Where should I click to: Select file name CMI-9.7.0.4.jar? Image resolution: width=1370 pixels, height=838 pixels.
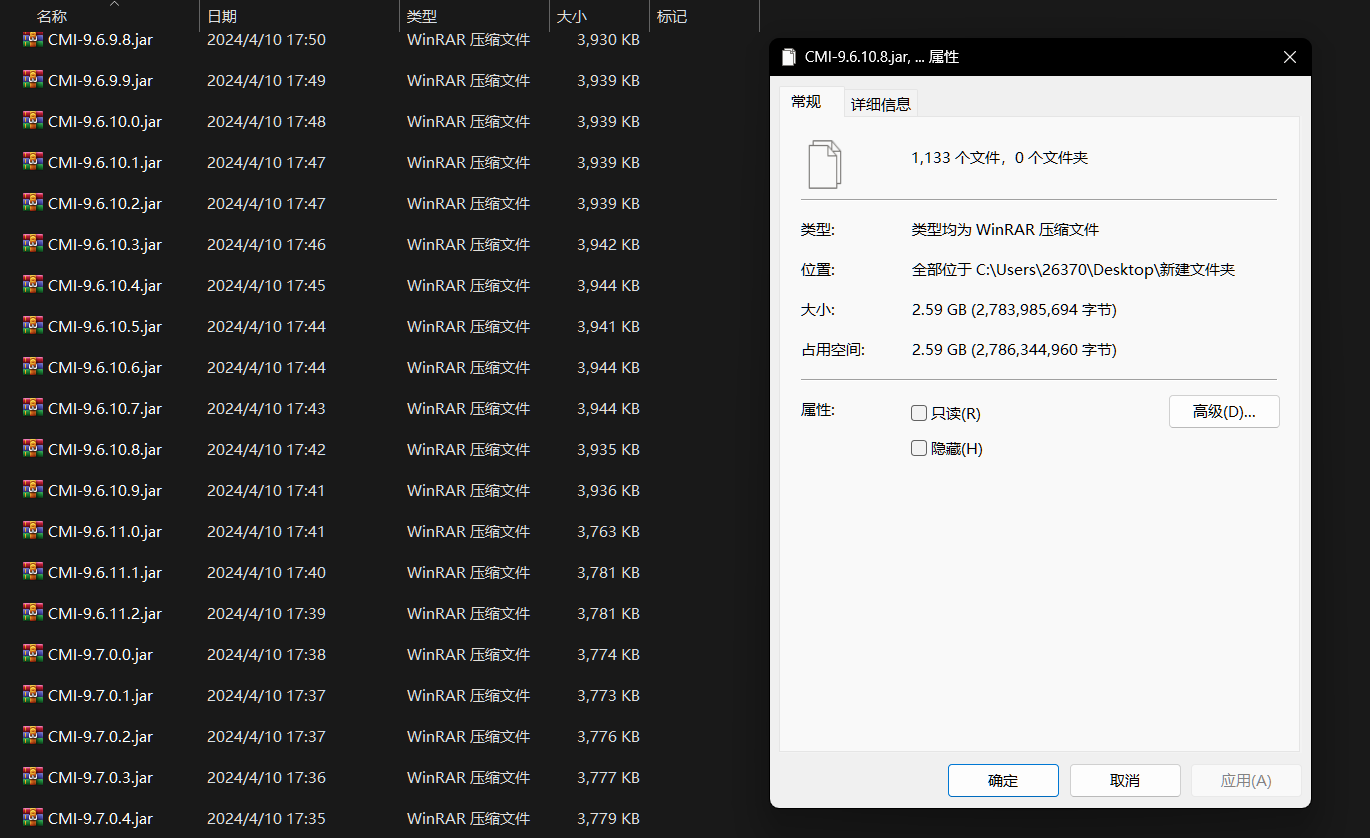pos(100,818)
